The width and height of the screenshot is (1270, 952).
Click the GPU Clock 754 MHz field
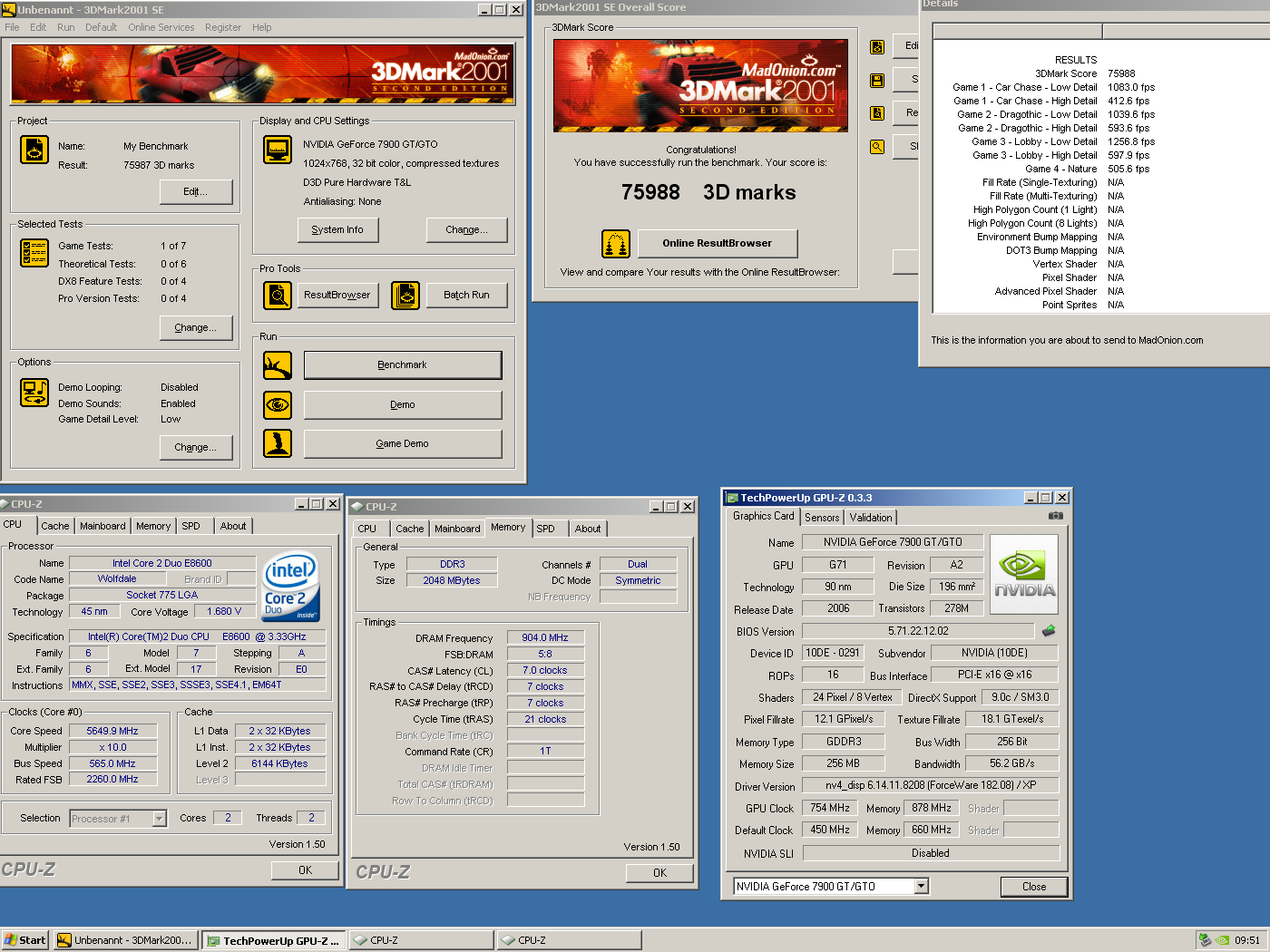pyautogui.click(x=830, y=808)
